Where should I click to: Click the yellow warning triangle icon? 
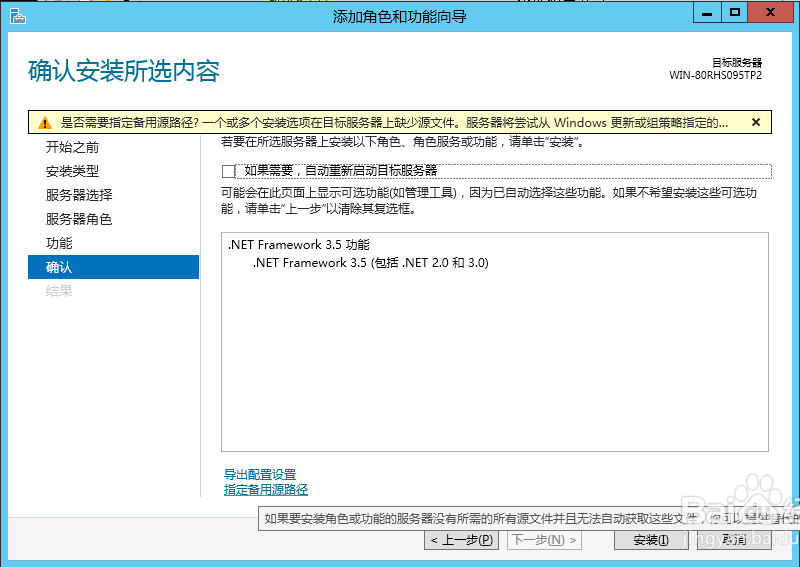[45, 122]
